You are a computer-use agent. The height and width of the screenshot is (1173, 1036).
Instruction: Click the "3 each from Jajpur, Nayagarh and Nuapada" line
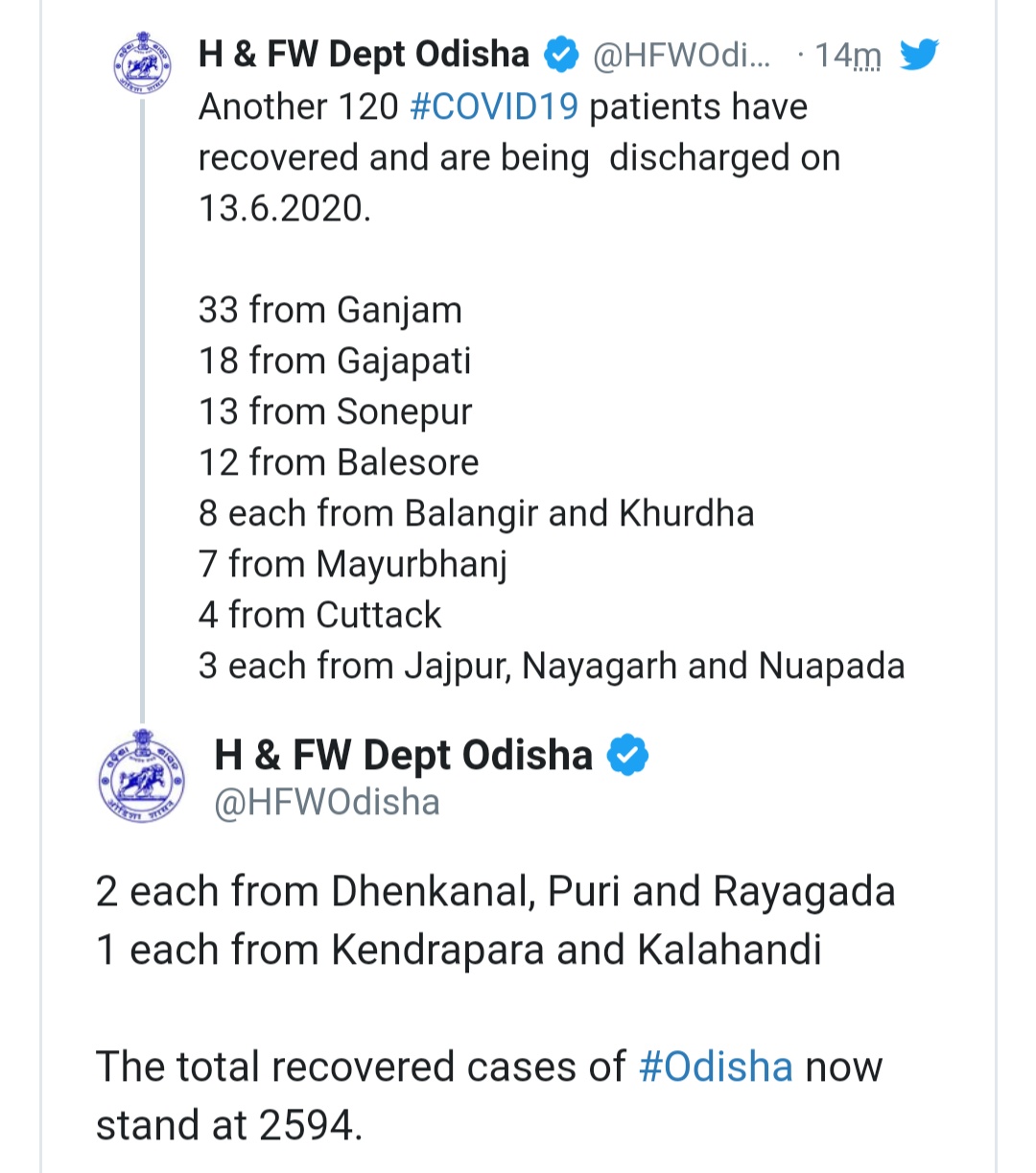pos(552,666)
